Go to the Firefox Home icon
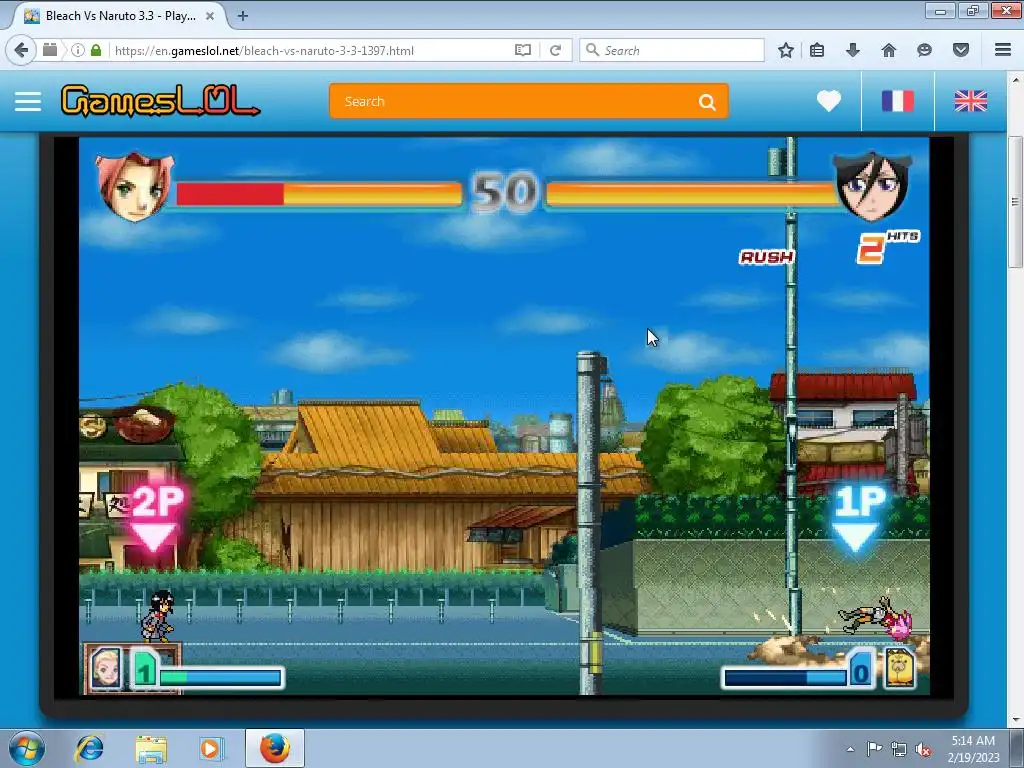The image size is (1024, 768). pos(889,50)
